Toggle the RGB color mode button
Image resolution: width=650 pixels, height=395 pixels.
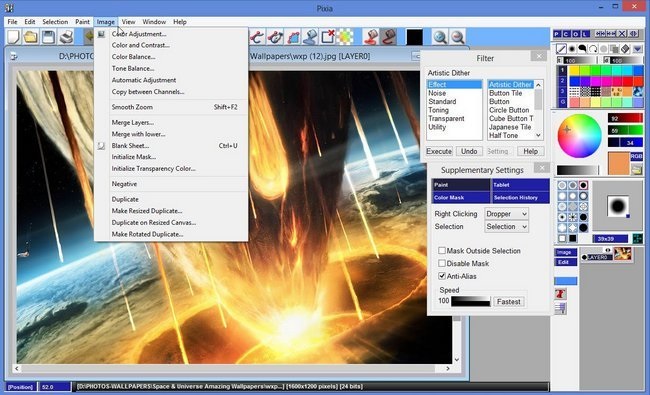[x=636, y=156]
